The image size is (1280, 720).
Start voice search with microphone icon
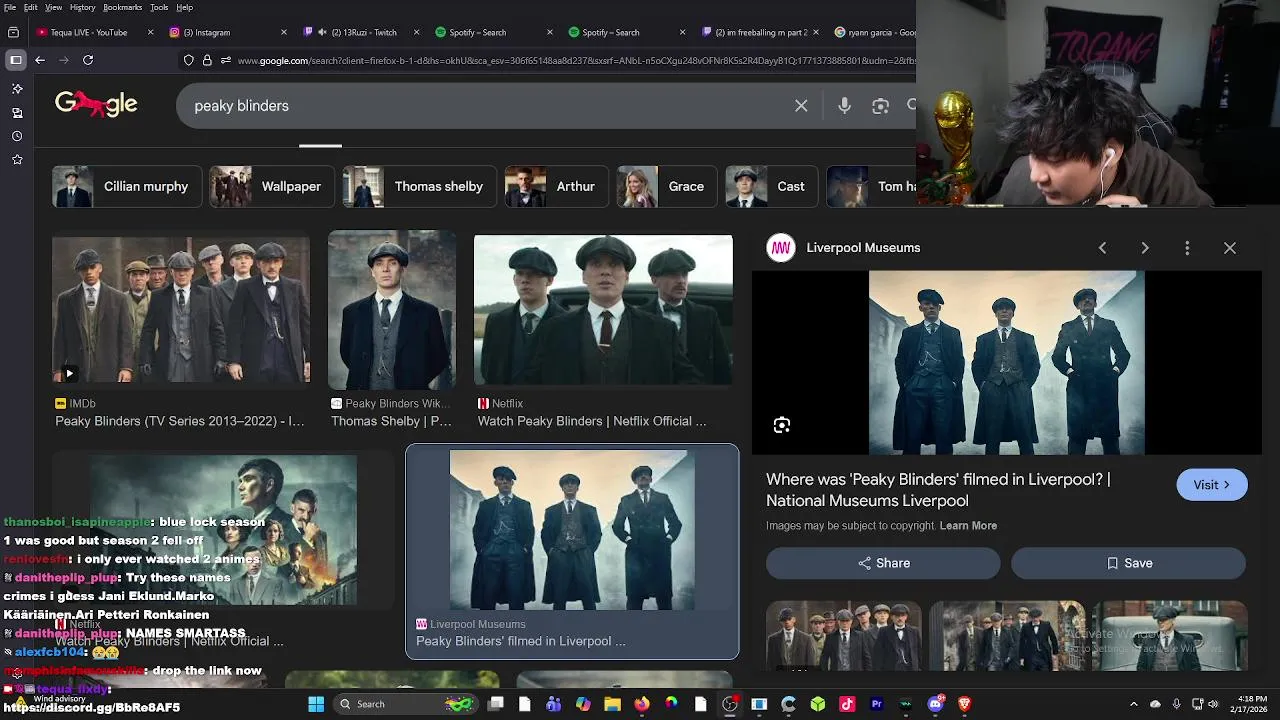(844, 105)
